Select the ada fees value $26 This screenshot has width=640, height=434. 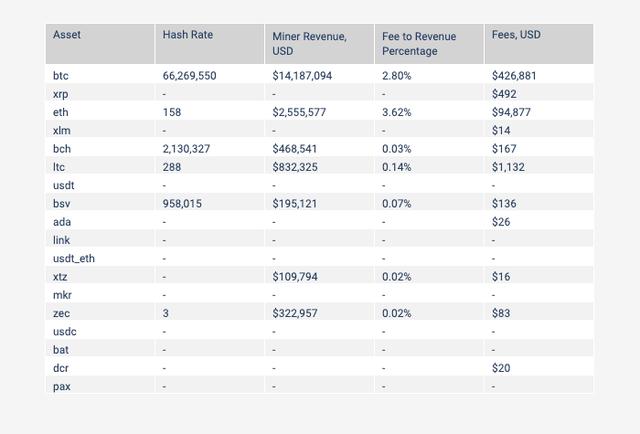[501, 222]
